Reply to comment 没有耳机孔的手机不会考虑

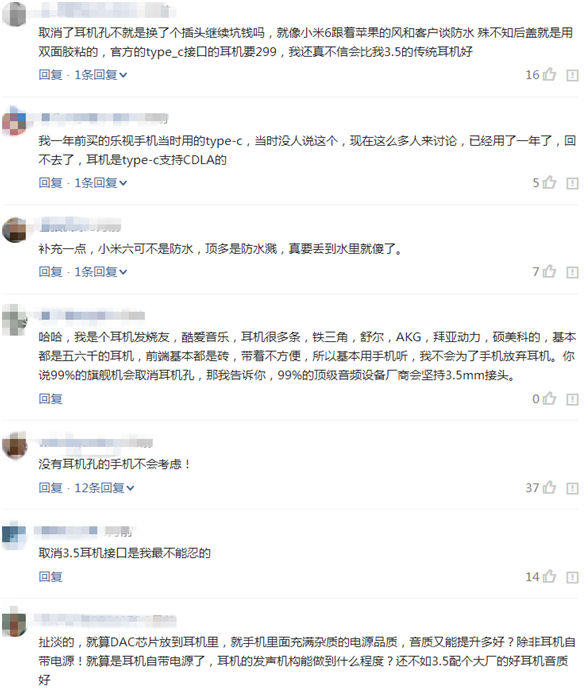[50, 487]
